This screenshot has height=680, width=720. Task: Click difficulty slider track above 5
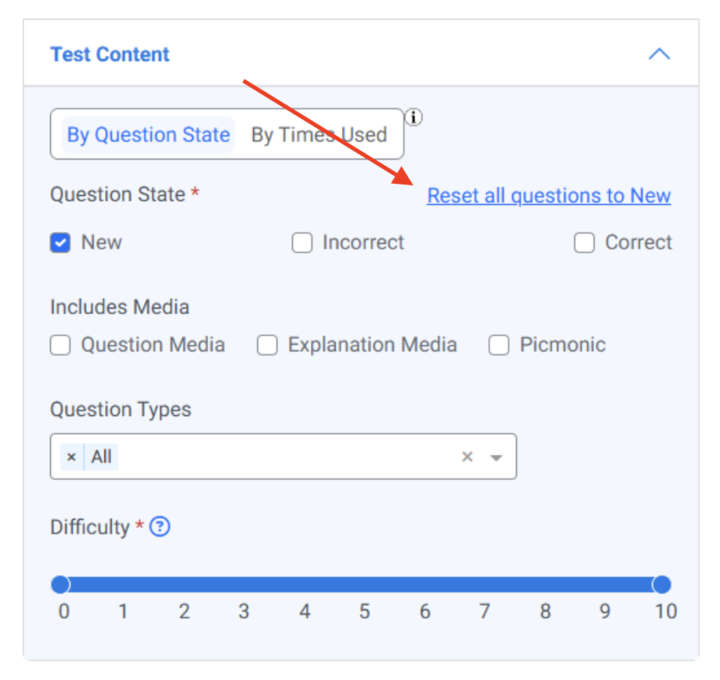[365, 585]
